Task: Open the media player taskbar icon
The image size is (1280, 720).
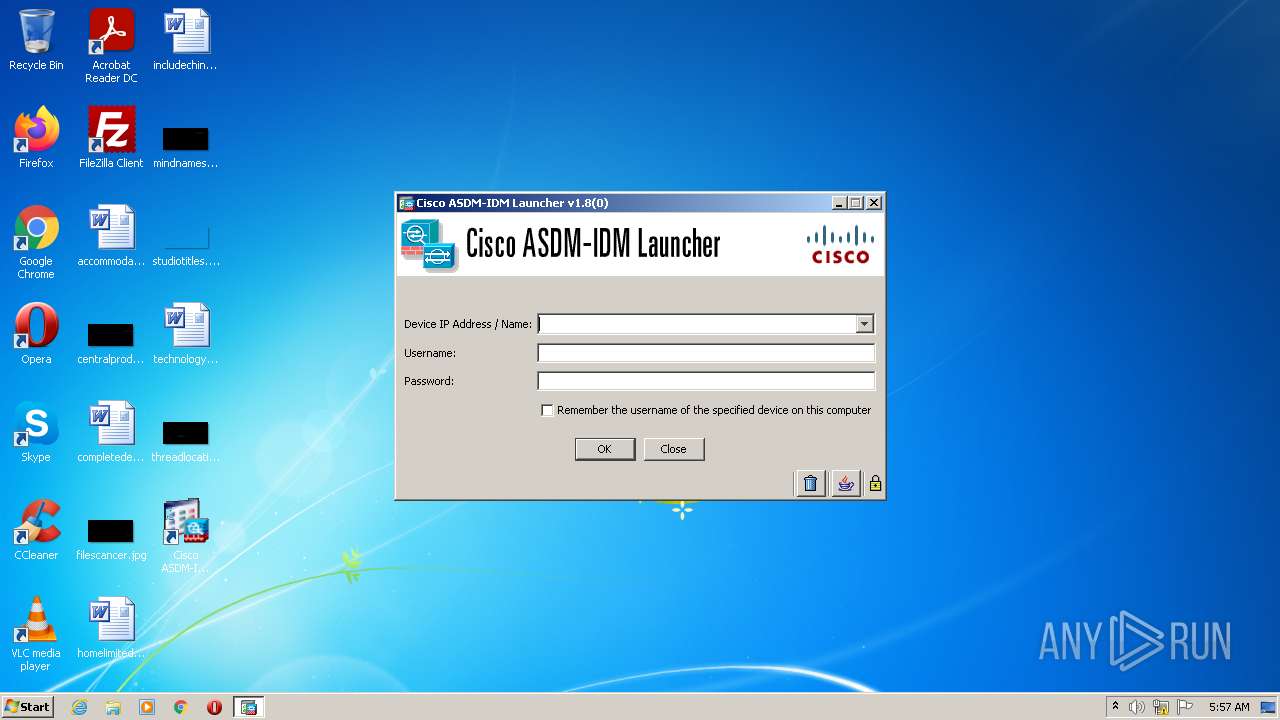Action: (147, 707)
